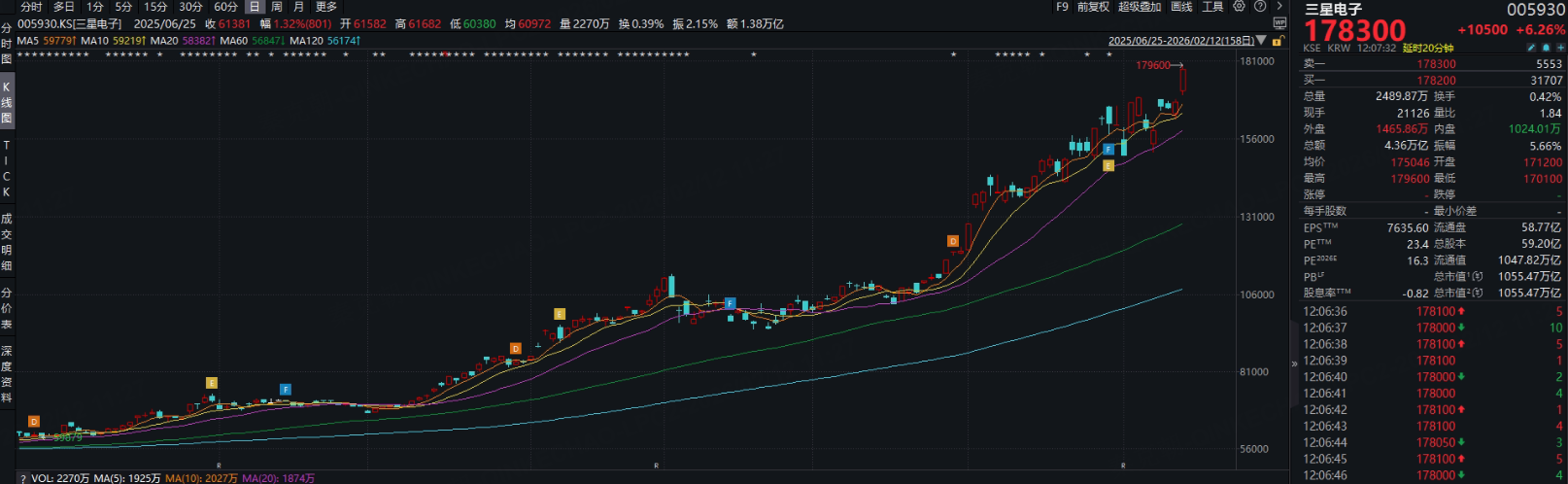
Task: Click the MA5 indicator value 59779
Action: (58, 41)
